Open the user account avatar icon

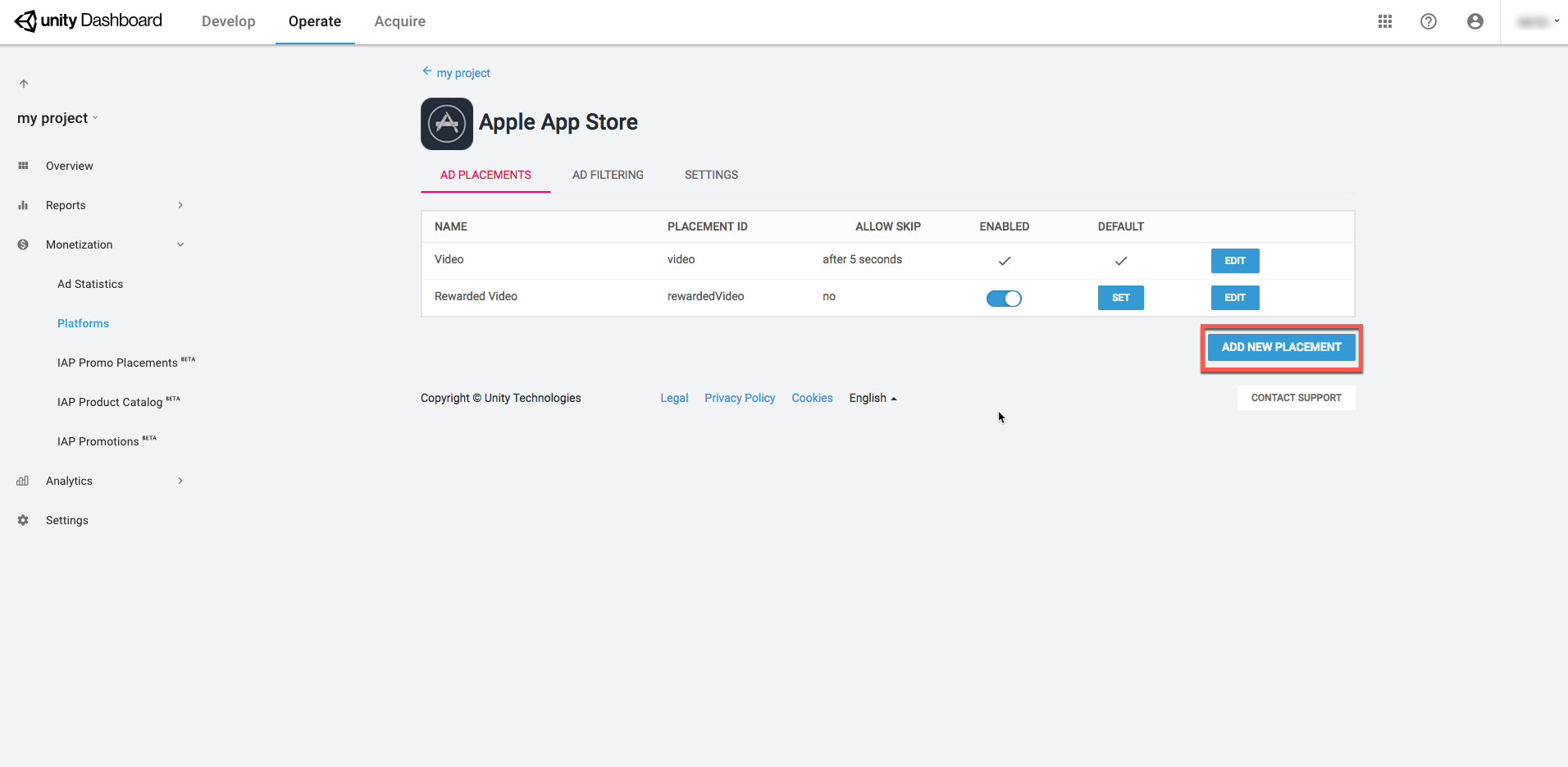1475,21
